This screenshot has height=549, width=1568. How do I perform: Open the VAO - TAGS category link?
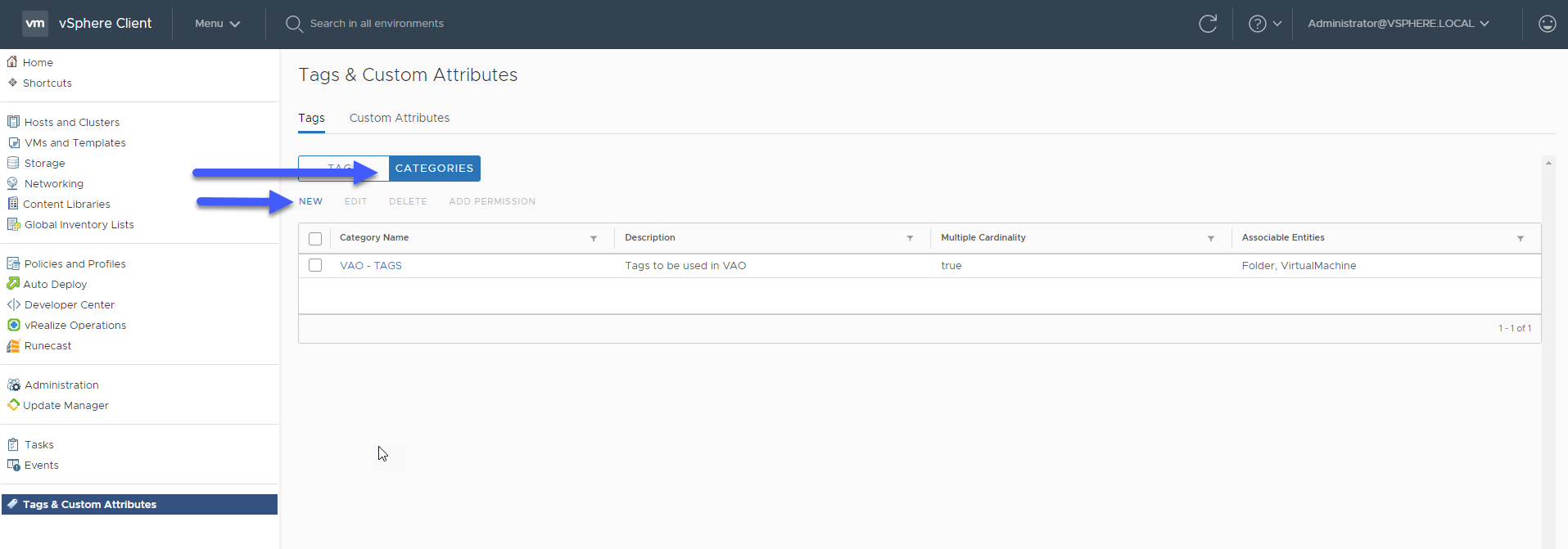[x=371, y=266]
